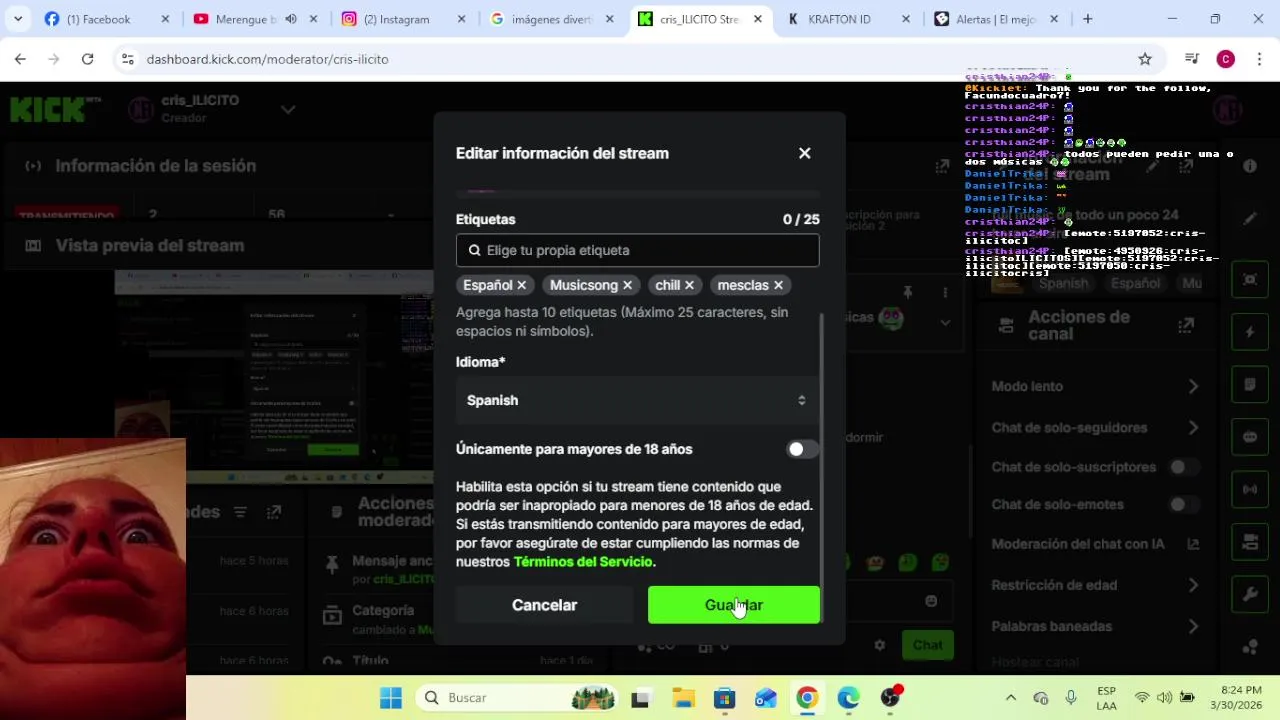Screen dimensions: 1280x720
Task: Click the wrench tools icon in sidebar
Action: click(x=1250, y=595)
